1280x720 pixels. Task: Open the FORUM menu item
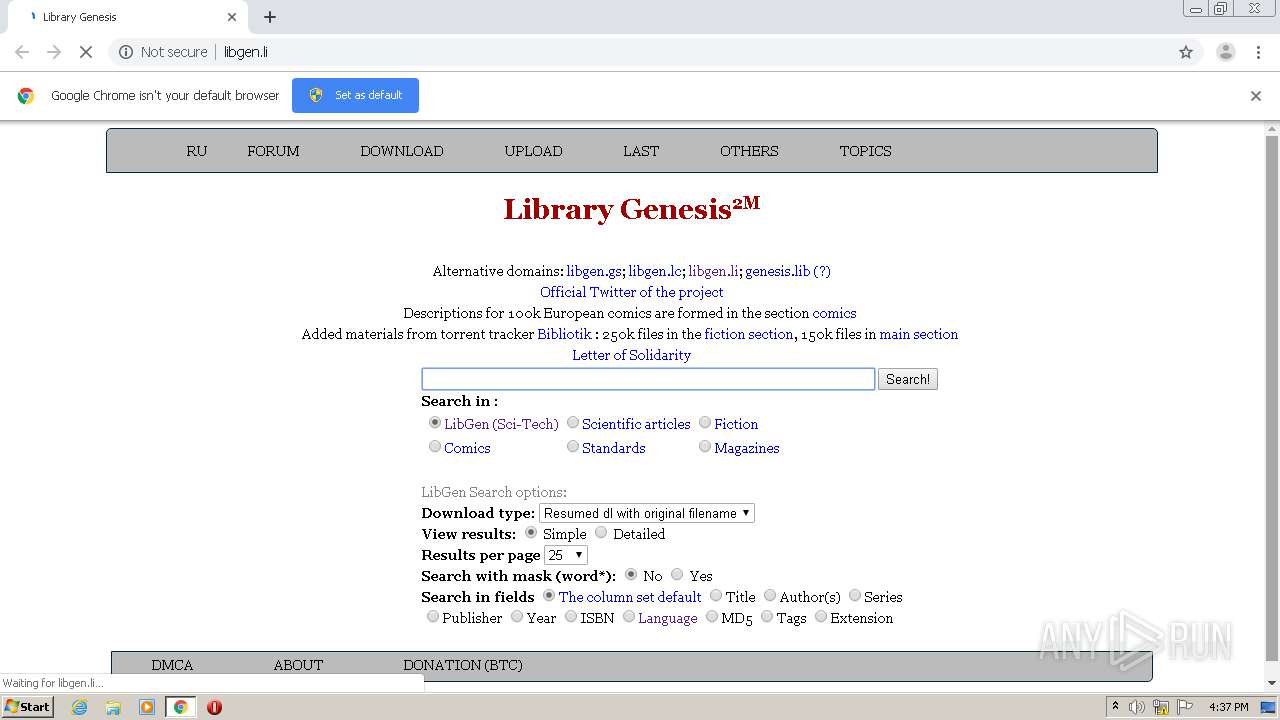pyautogui.click(x=273, y=151)
